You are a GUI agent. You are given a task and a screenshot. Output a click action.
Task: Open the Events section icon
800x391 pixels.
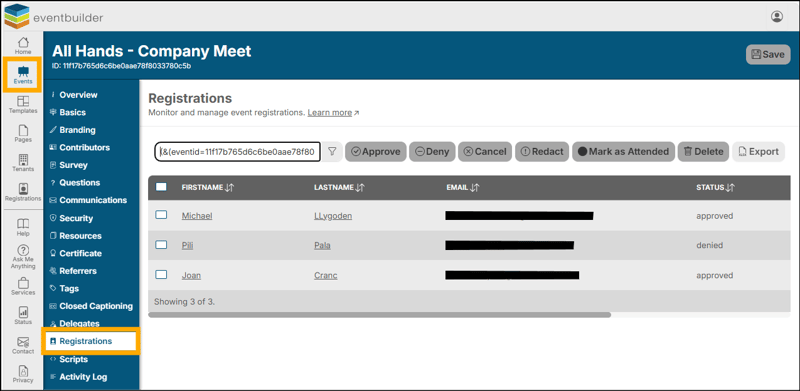[23, 75]
